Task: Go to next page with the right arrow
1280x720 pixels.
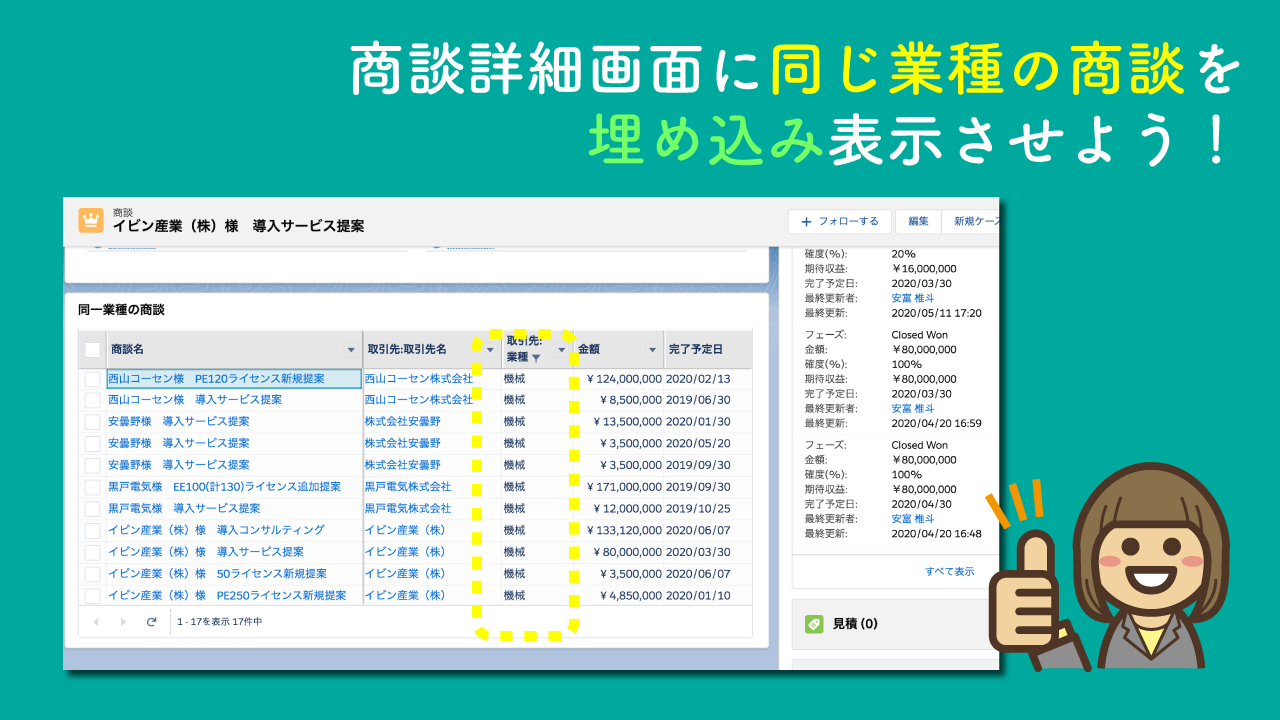Action: click(123, 622)
